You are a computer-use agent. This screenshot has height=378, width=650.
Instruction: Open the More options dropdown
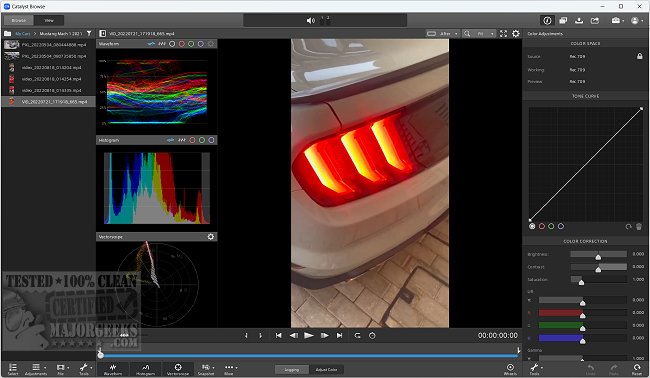[229, 369]
